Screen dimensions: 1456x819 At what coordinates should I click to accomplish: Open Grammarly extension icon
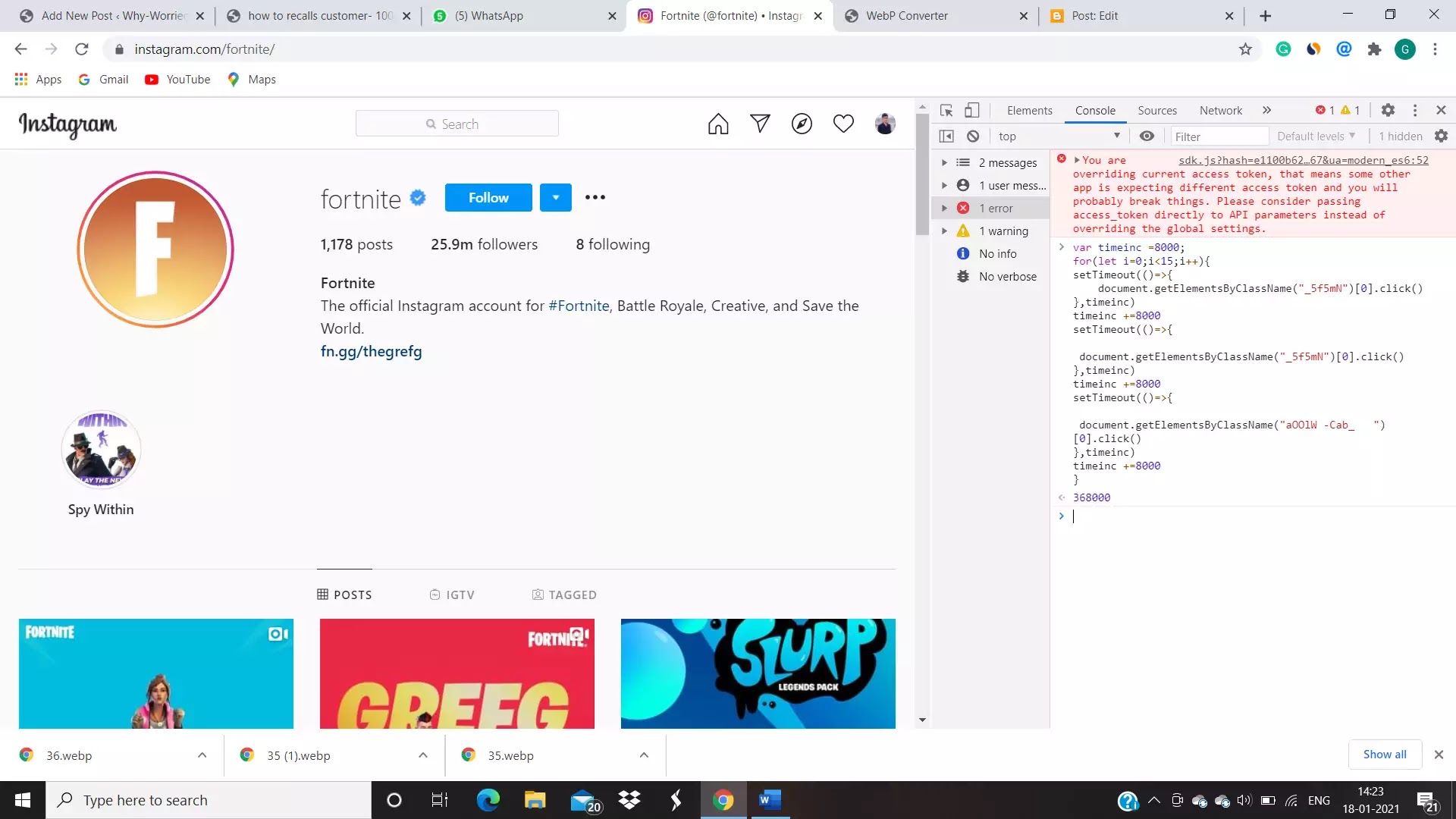pyautogui.click(x=1283, y=49)
